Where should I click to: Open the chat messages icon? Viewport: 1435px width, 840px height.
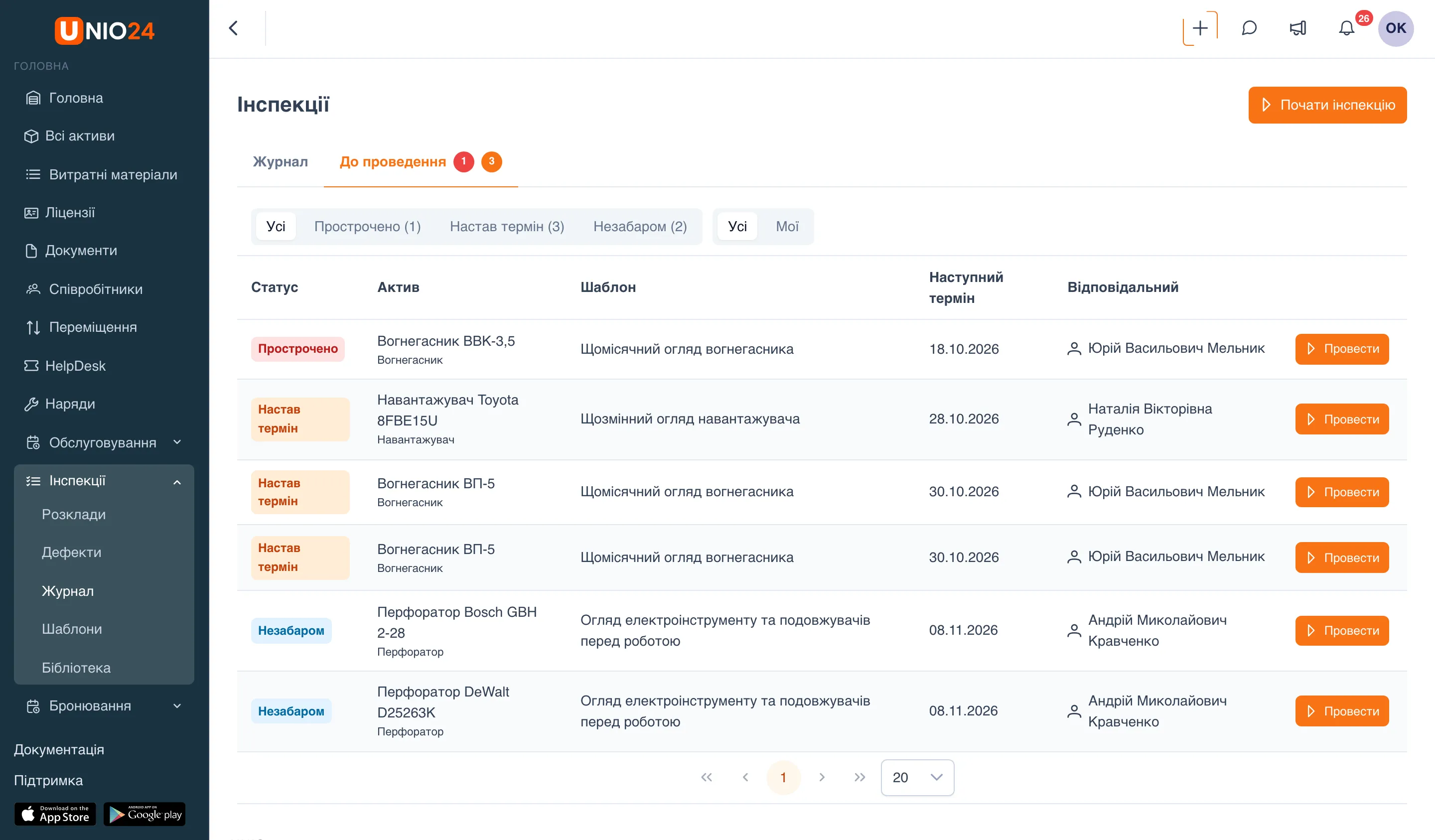click(x=1249, y=28)
